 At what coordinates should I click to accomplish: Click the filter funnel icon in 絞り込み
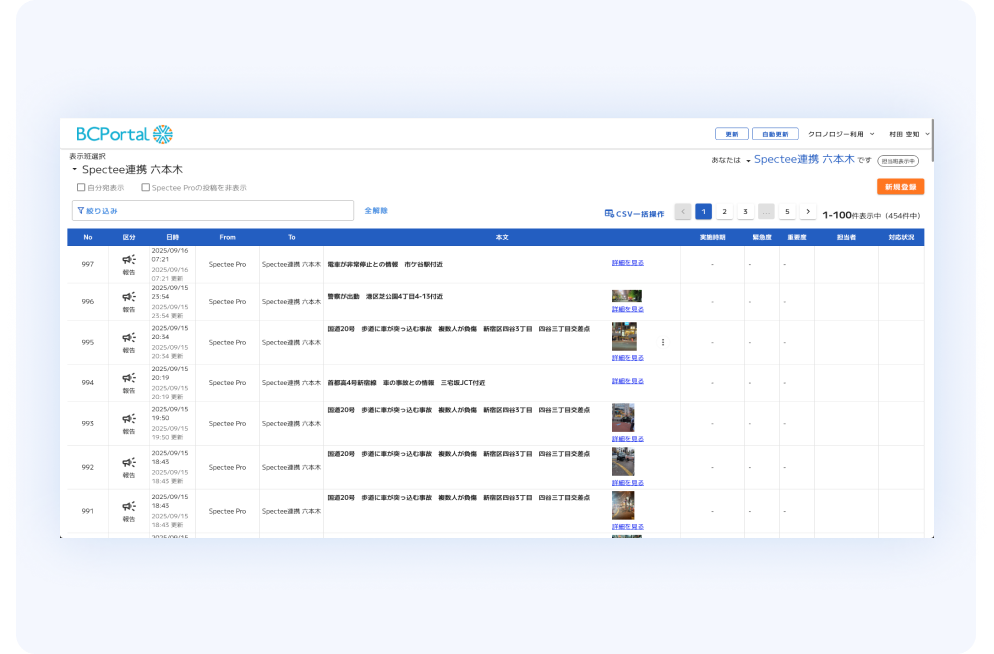pyautogui.click(x=80, y=211)
